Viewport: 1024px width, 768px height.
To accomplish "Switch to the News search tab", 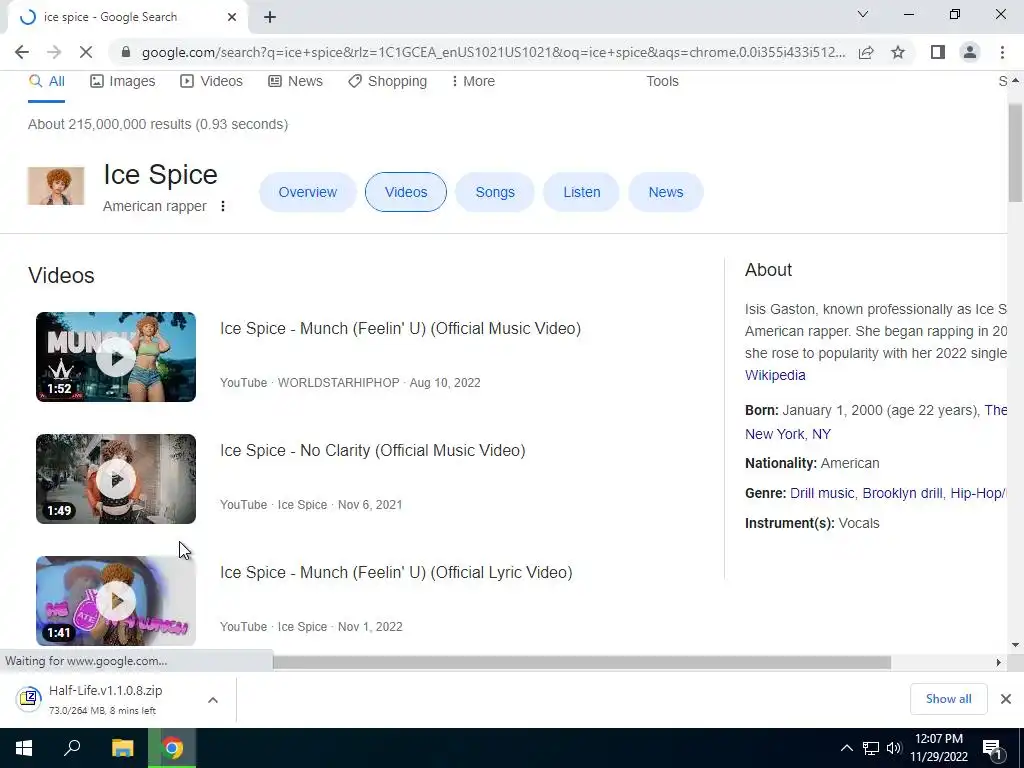I will tap(295, 81).
